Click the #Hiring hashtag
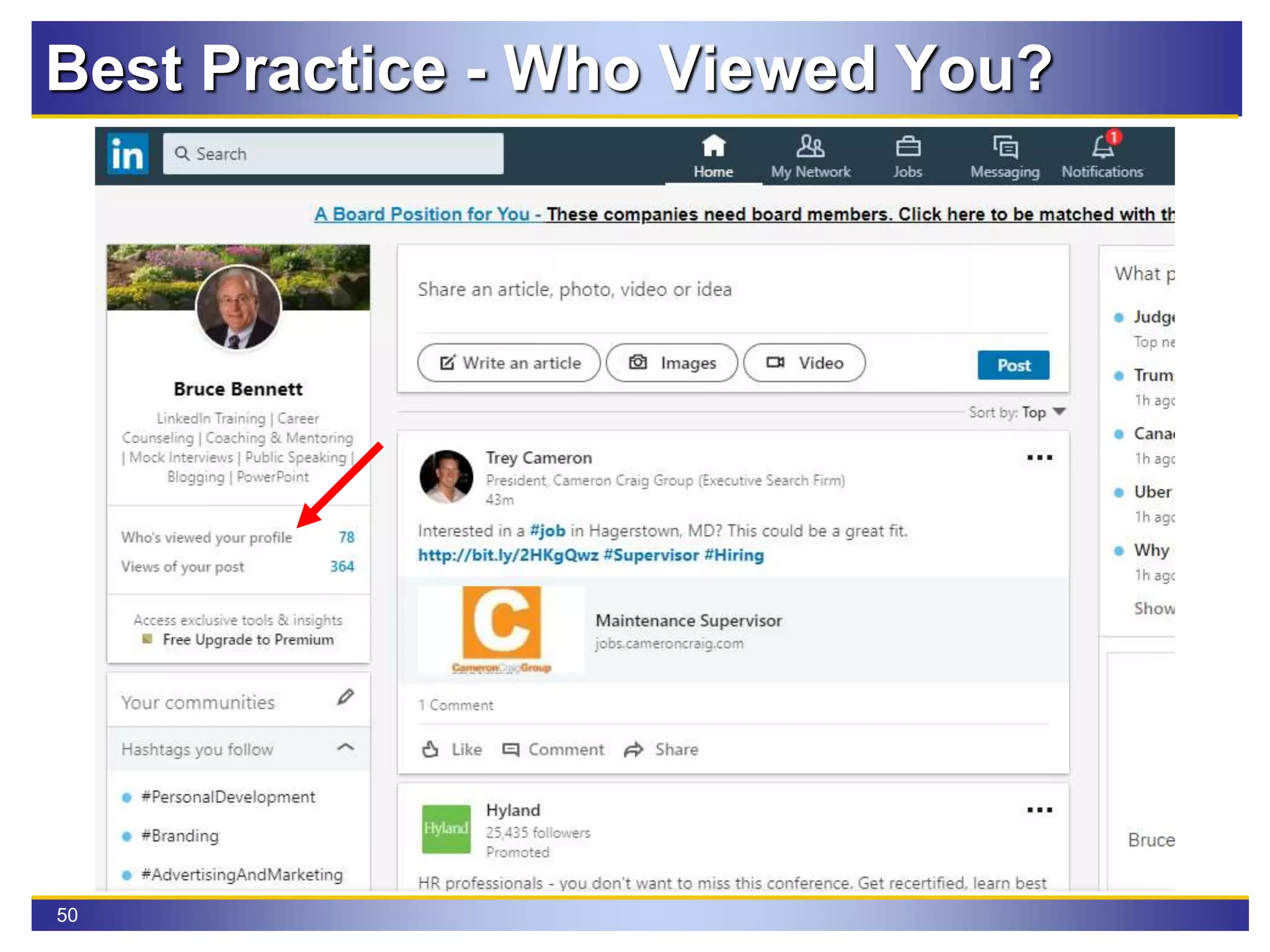 pos(734,555)
